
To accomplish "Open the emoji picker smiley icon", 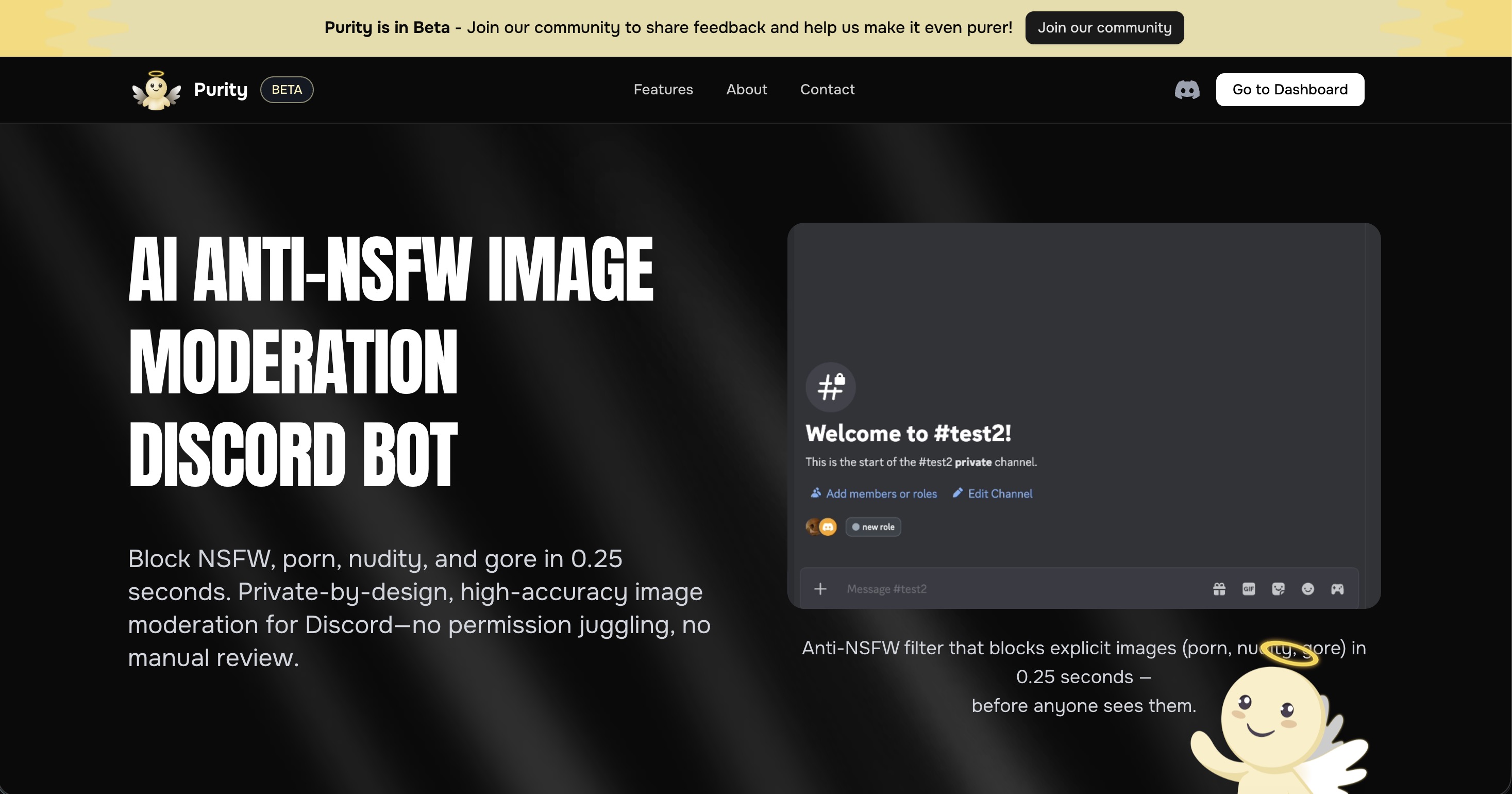I will click(x=1308, y=589).
